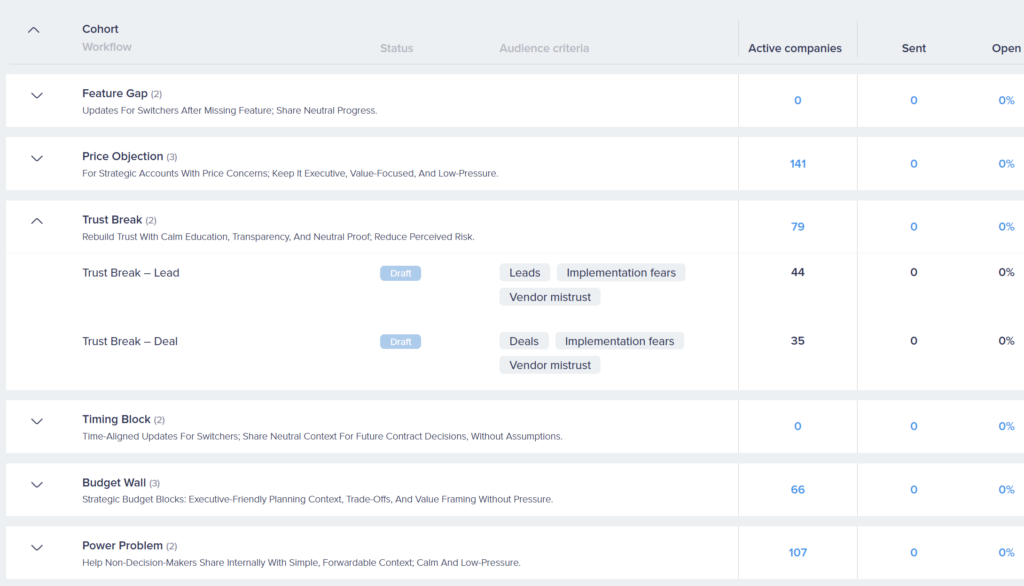Expand the Power Problem cohort
Viewport: 1024px width, 586px height.
[37, 547]
